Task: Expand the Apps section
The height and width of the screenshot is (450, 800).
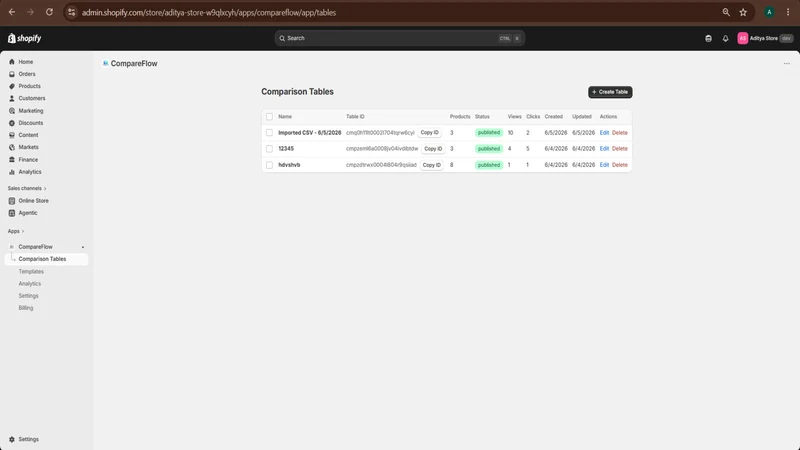Action: click(16, 231)
